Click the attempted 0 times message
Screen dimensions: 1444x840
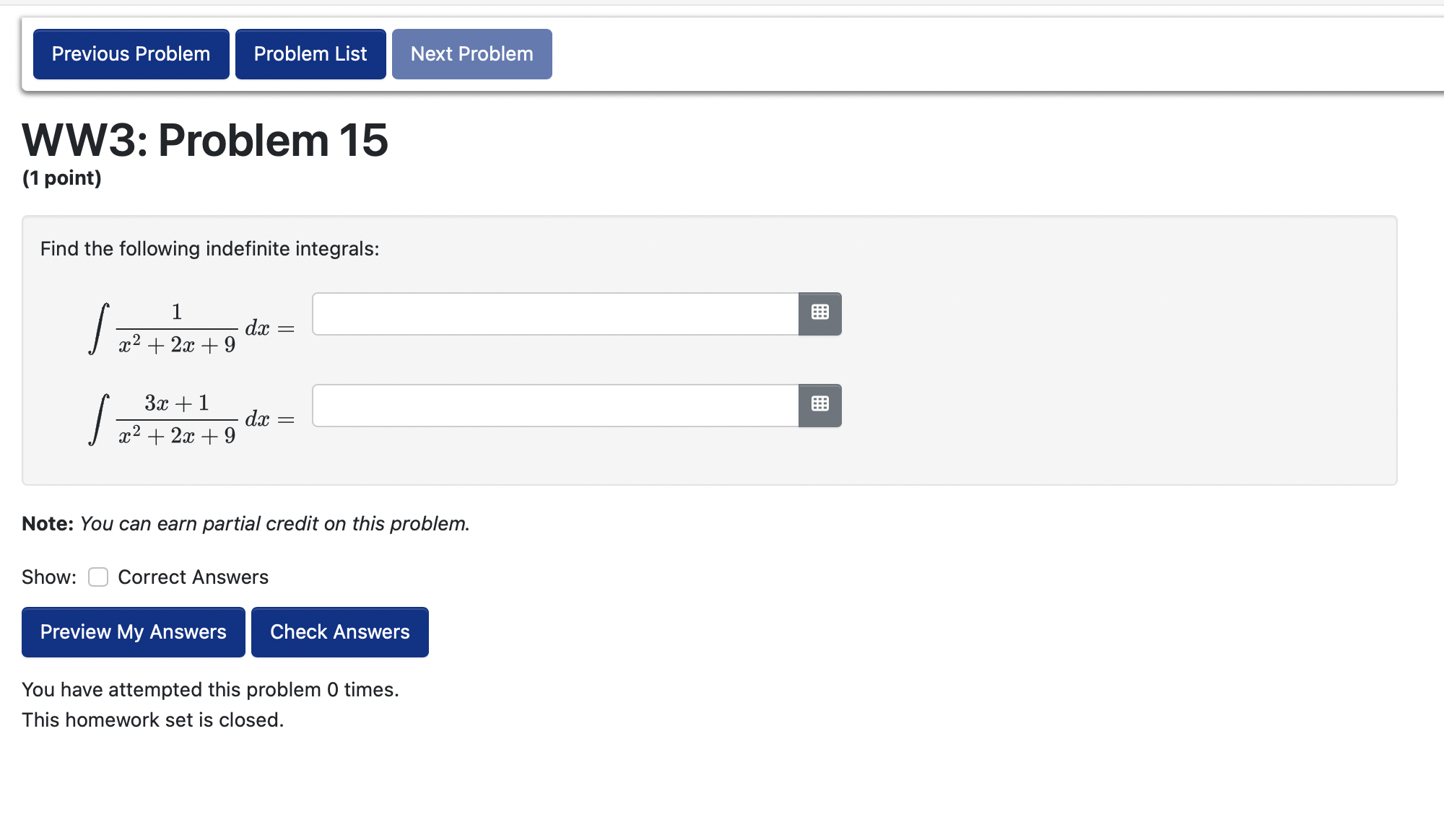pos(210,689)
